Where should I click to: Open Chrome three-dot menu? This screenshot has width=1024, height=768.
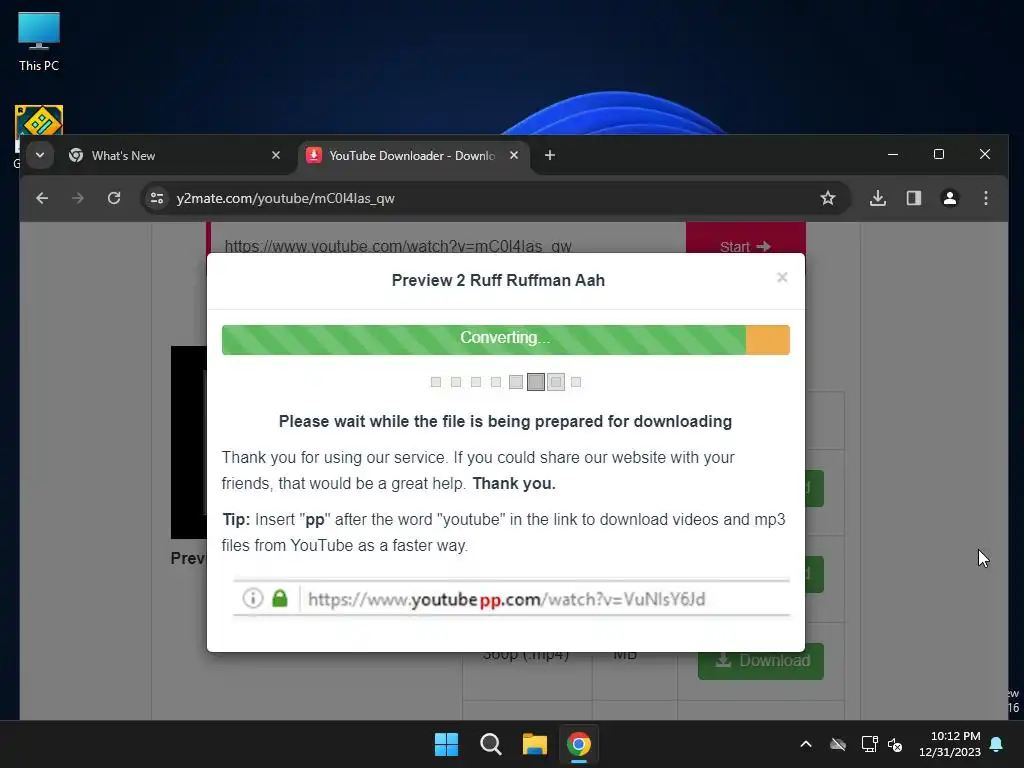[985, 198]
